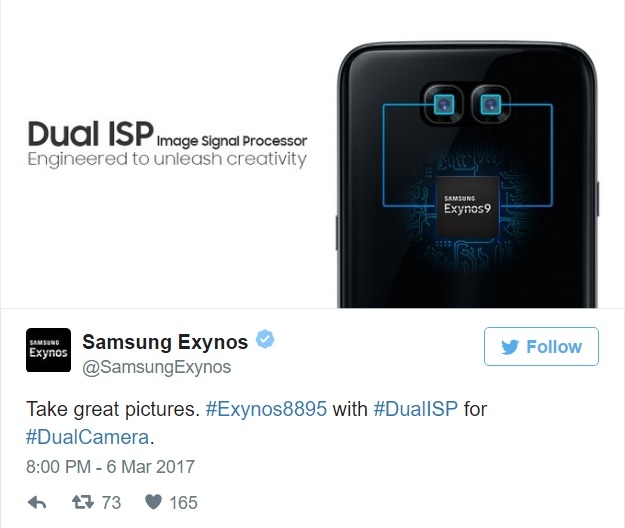Open the black phone image in the tweet
Image resolution: width=625 pixels, height=528 pixels.
468,175
